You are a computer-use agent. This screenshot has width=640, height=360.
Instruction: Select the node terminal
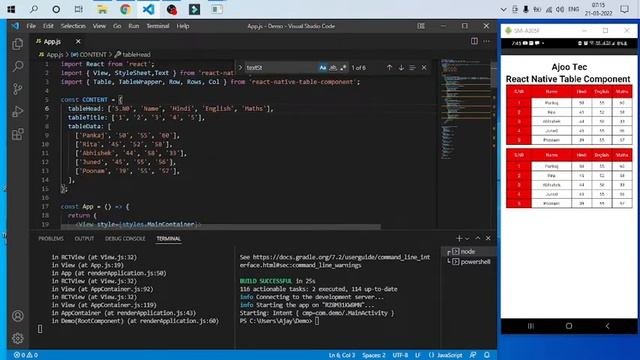tap(469, 251)
